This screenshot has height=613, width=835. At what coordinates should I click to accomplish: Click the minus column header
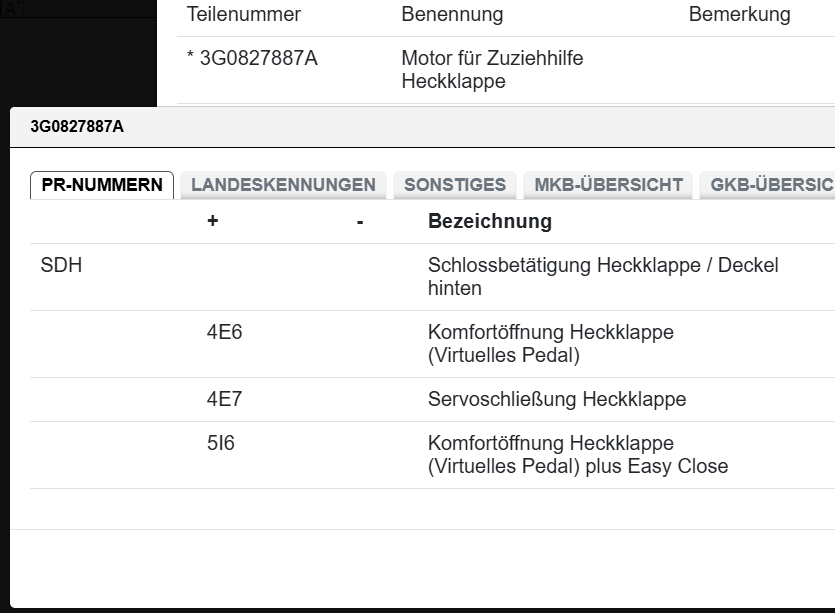click(x=359, y=221)
